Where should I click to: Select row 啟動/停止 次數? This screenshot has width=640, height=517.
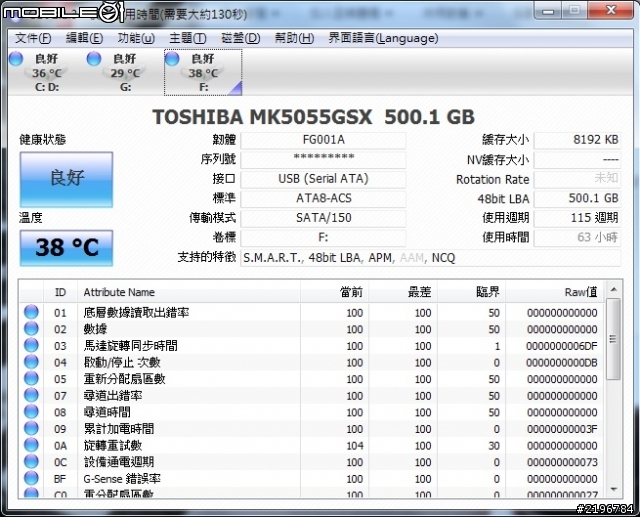(x=312, y=363)
